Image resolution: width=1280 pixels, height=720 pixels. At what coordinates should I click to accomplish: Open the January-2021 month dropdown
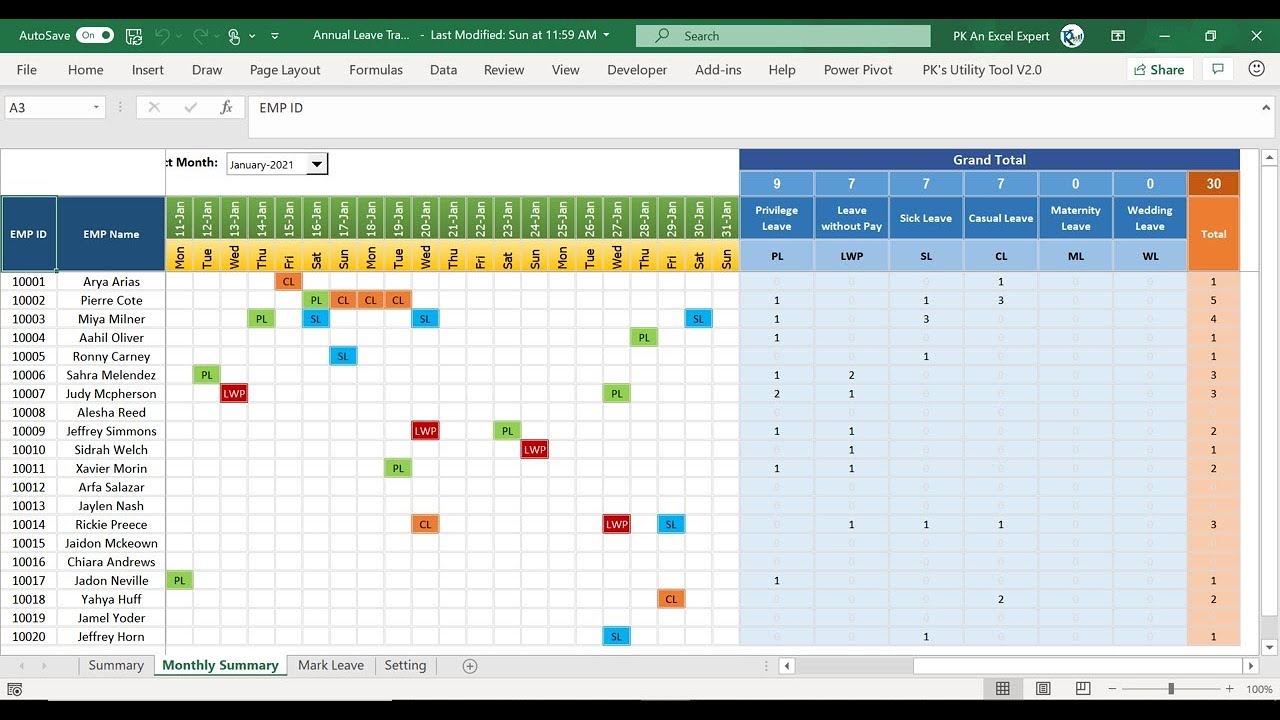tap(317, 164)
